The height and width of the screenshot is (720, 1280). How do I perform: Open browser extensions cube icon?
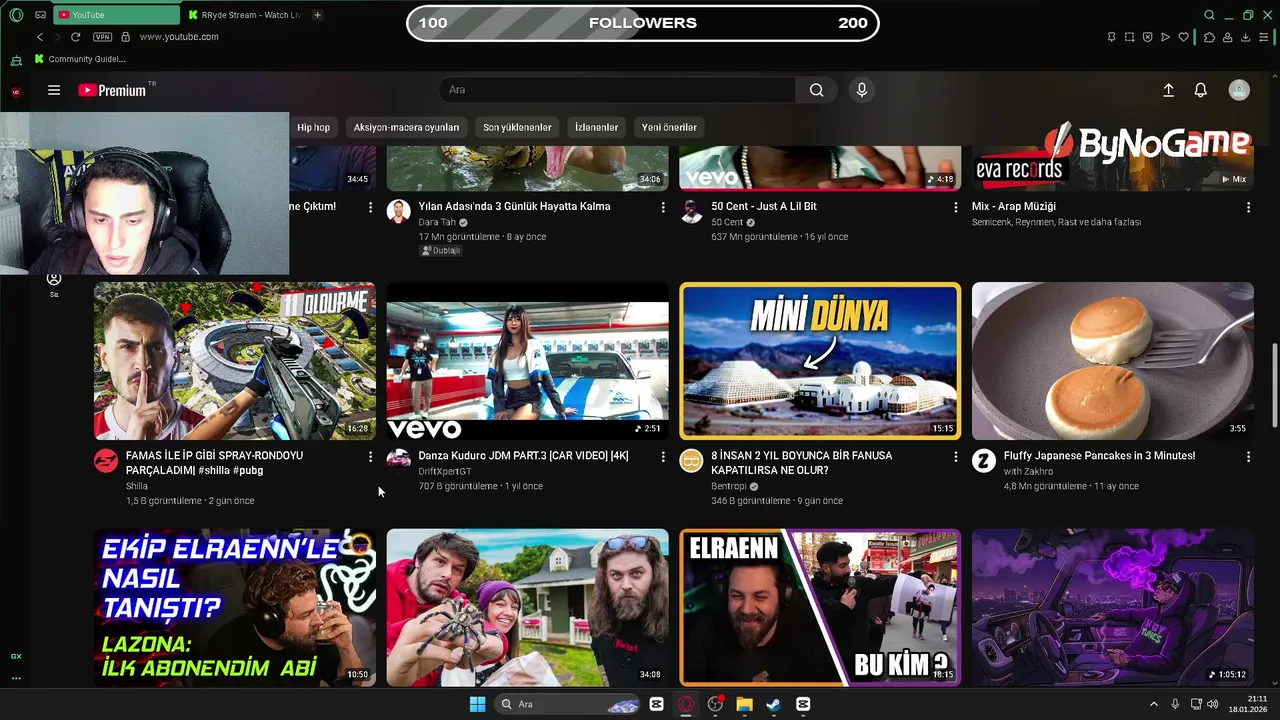[1209, 37]
